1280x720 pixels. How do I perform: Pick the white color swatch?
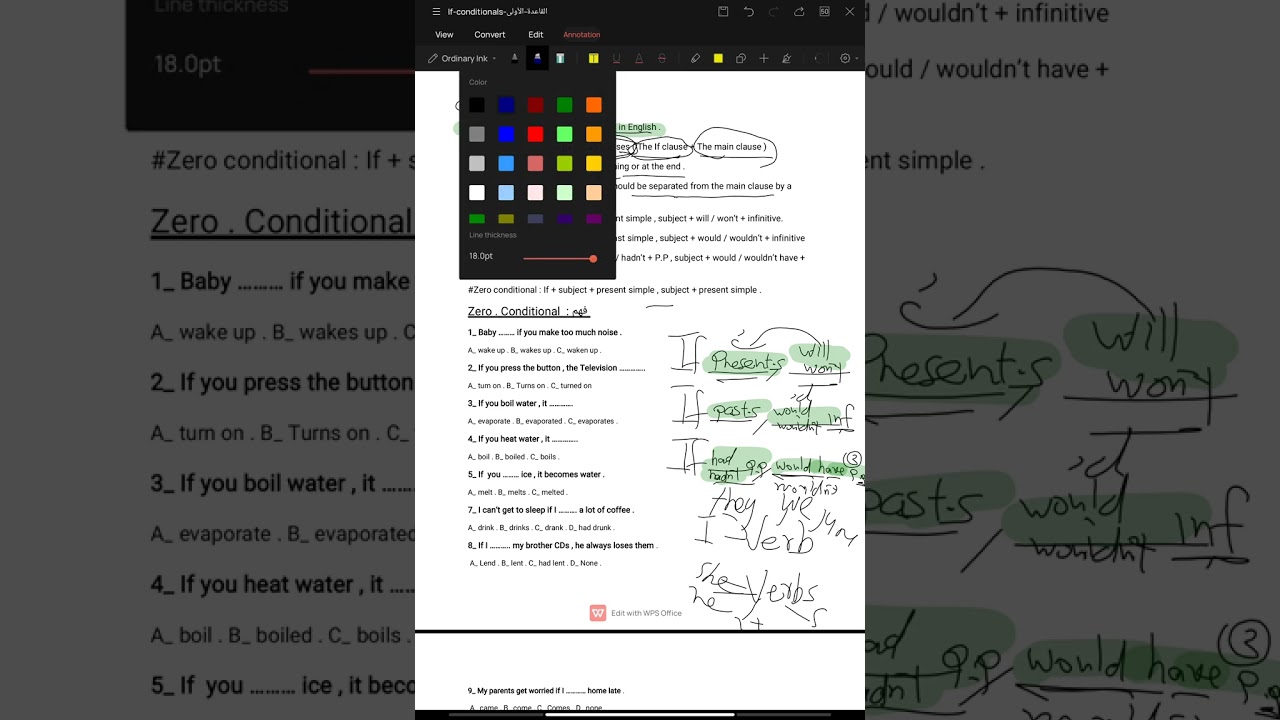tap(477, 192)
